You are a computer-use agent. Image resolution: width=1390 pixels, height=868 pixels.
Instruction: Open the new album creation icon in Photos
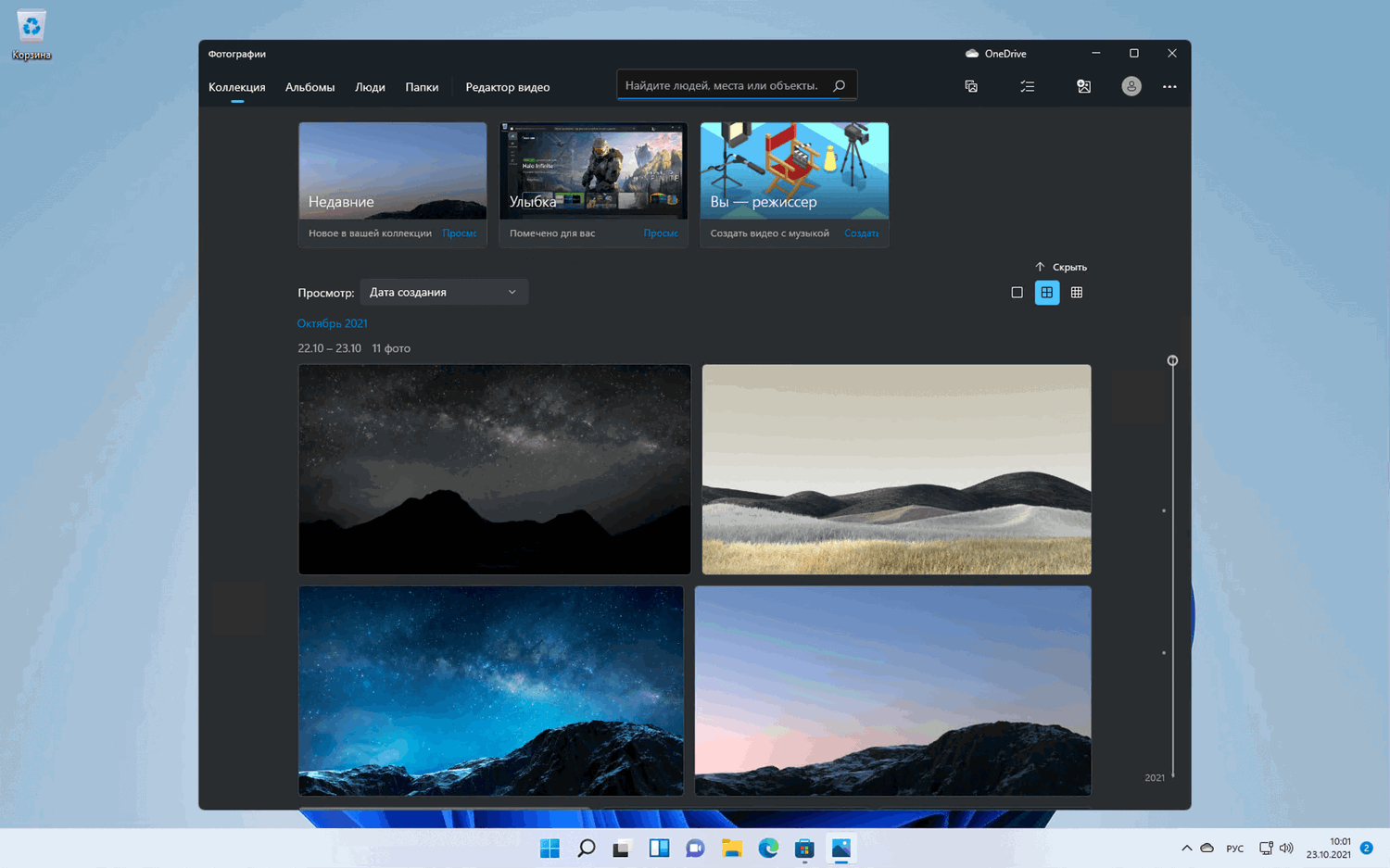tap(971, 86)
